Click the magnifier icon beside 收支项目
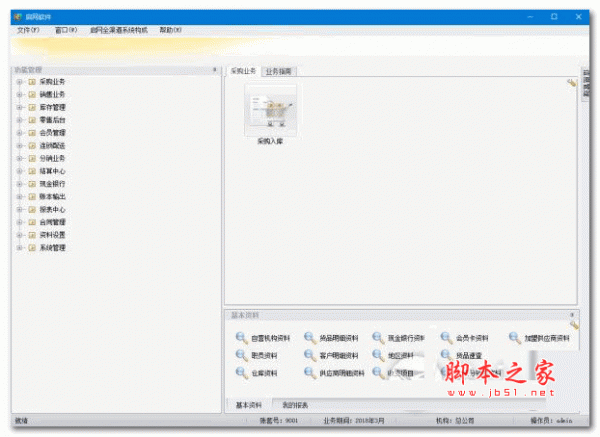The width and height of the screenshot is (600, 437). coord(378,373)
